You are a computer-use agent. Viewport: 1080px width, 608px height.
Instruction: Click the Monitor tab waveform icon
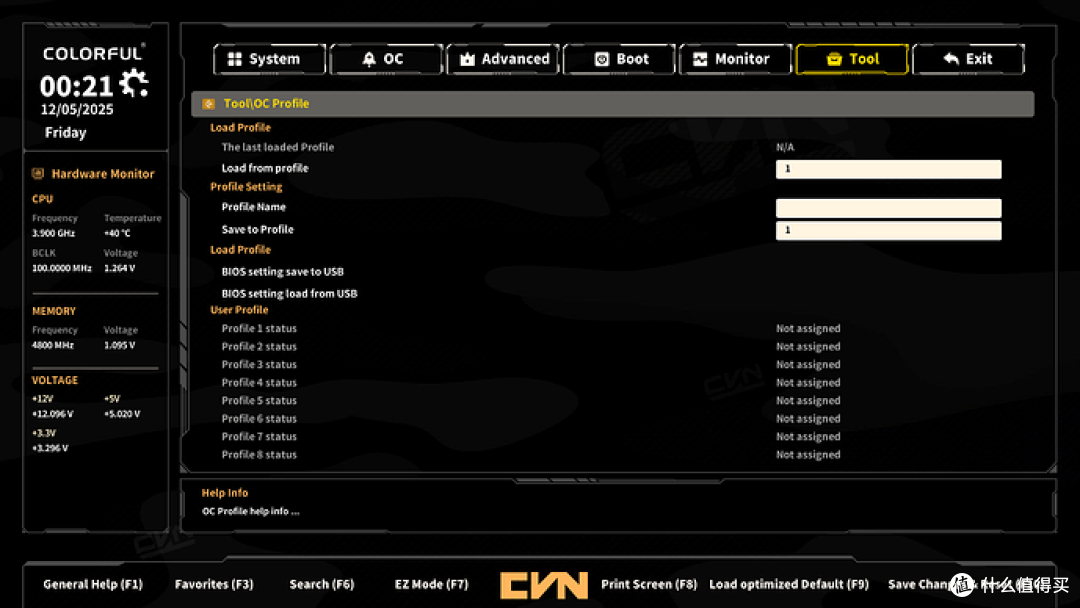tap(700, 59)
